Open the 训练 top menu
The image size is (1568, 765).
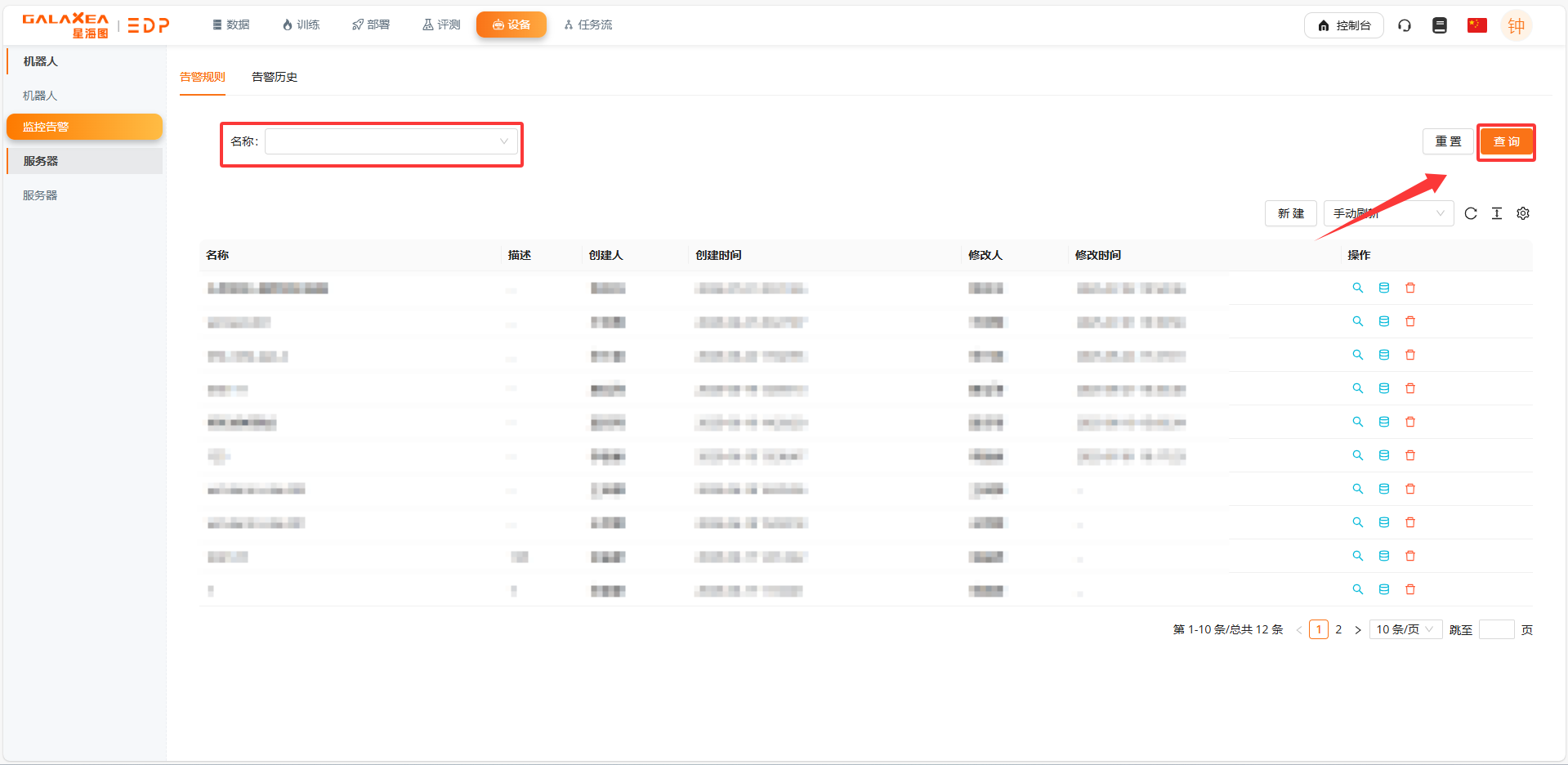tap(301, 25)
